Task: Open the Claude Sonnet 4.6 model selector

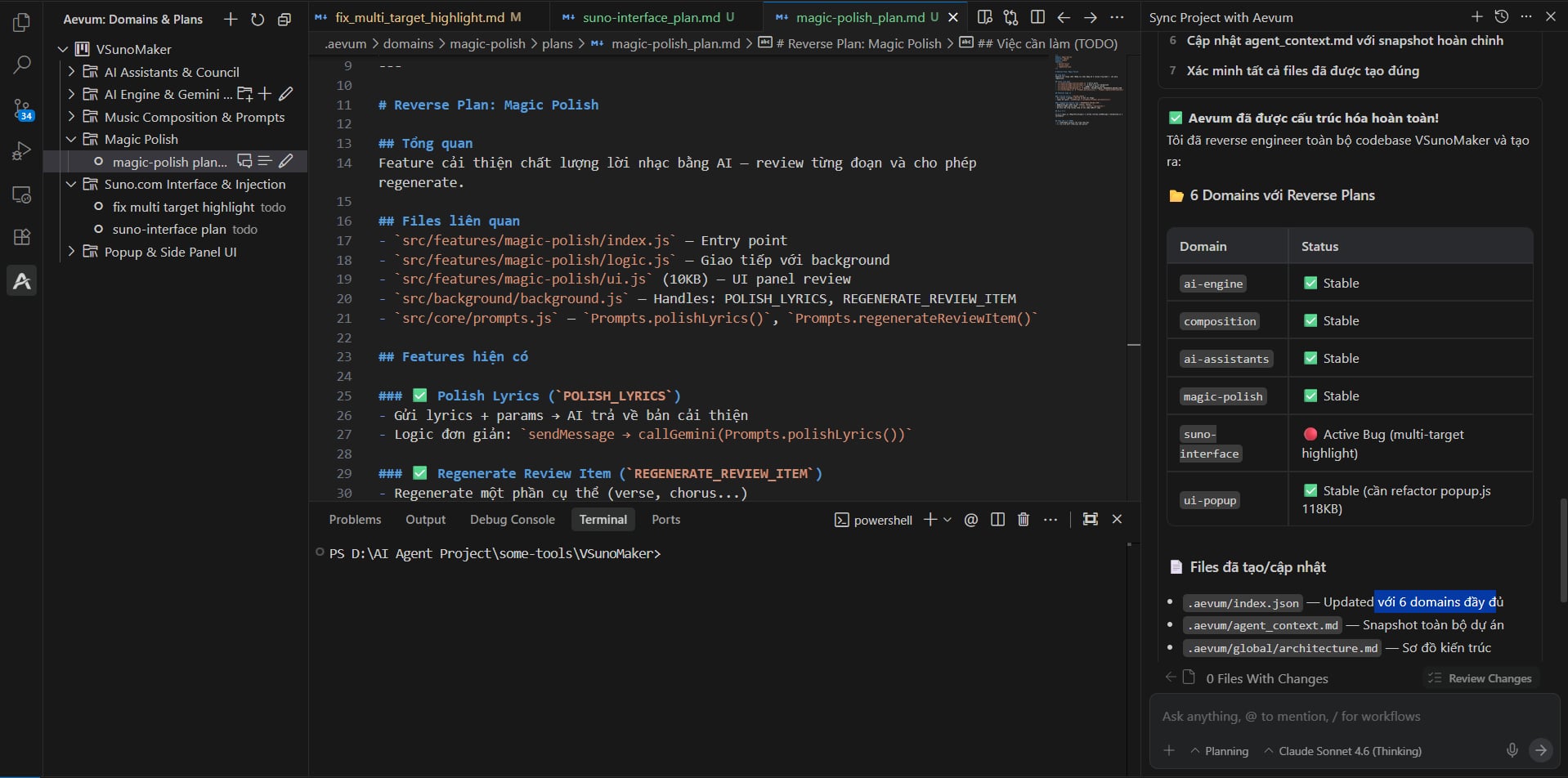Action: [x=1342, y=751]
